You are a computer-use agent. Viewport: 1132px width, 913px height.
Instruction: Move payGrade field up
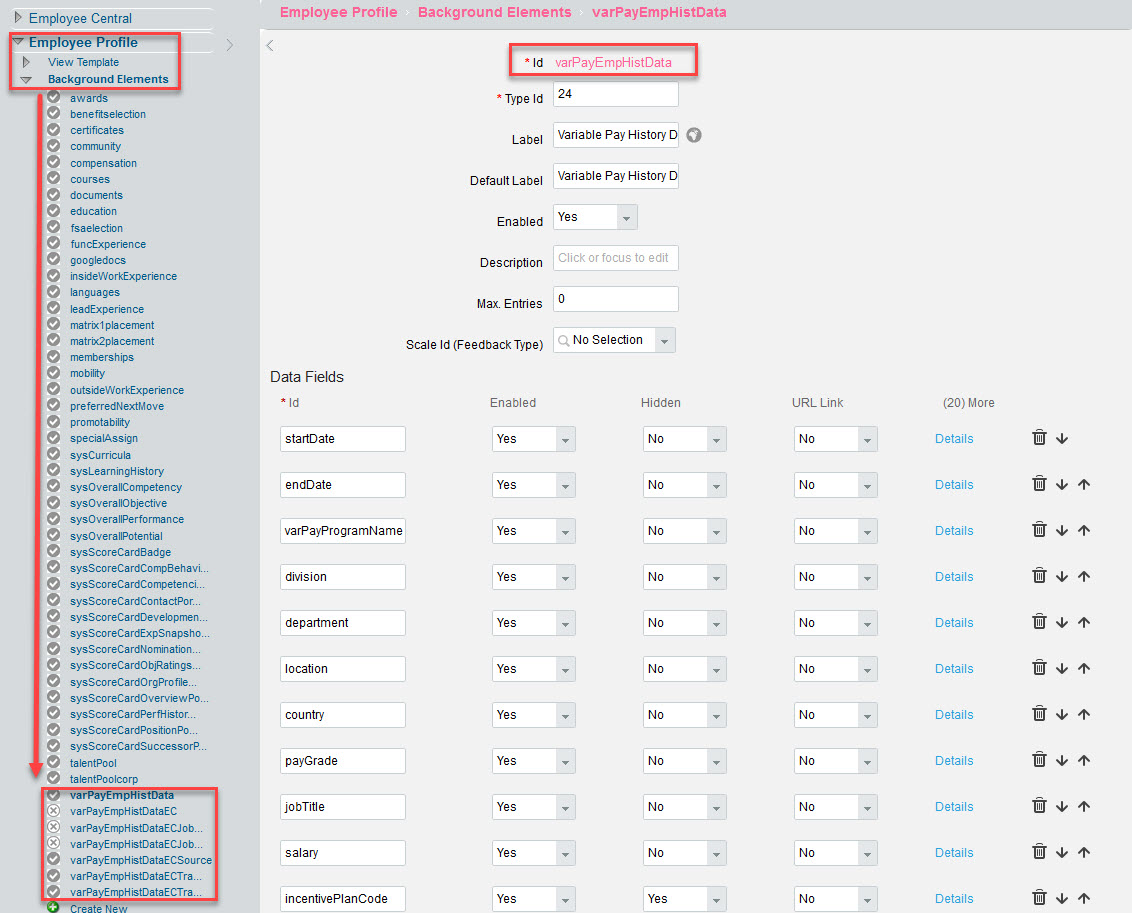point(1084,760)
